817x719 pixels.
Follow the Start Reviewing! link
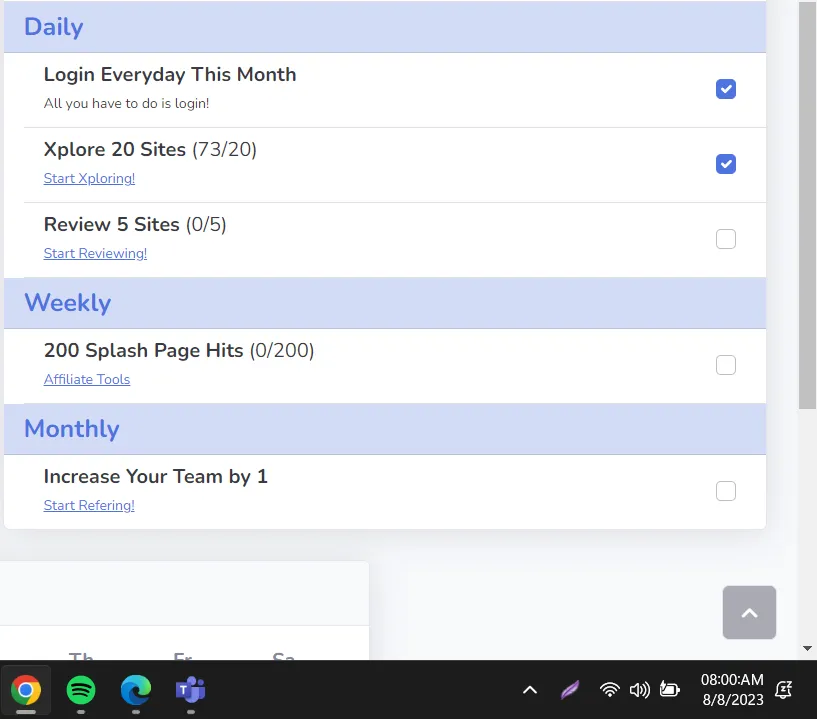pos(95,254)
